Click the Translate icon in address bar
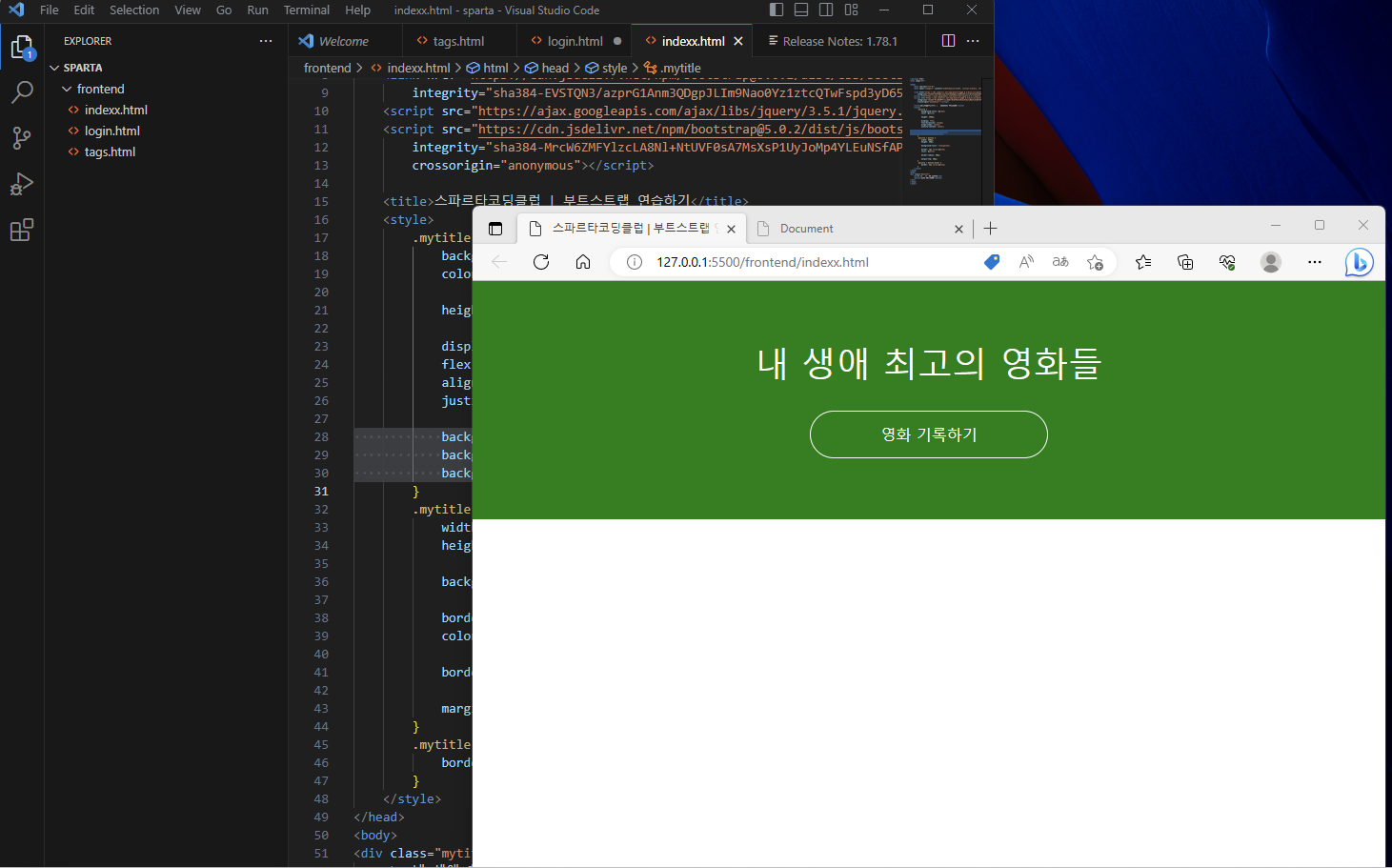 click(x=1060, y=262)
